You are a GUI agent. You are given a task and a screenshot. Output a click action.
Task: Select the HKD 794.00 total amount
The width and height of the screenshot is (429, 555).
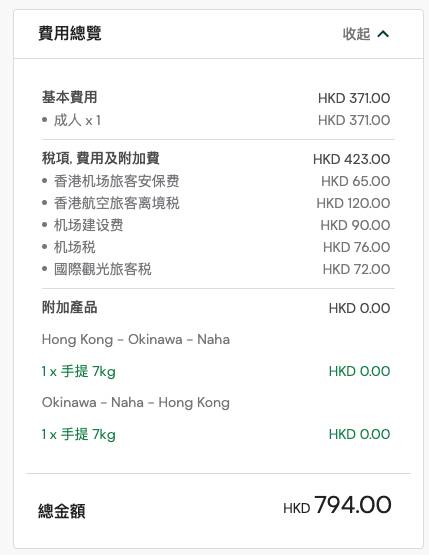(337, 505)
